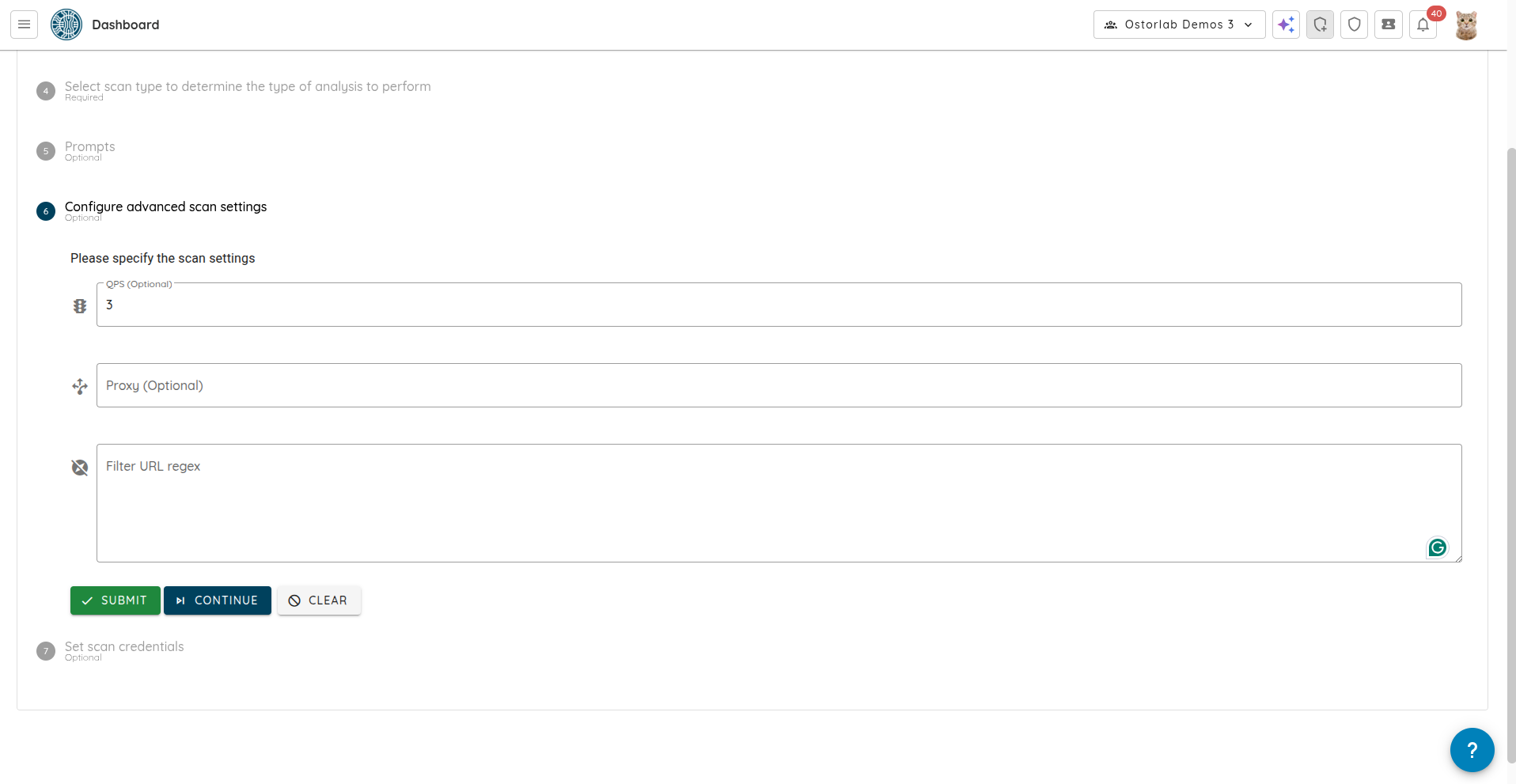This screenshot has width=1516, height=784.
Task: Expand step 4 Select scan type
Action: point(247,87)
